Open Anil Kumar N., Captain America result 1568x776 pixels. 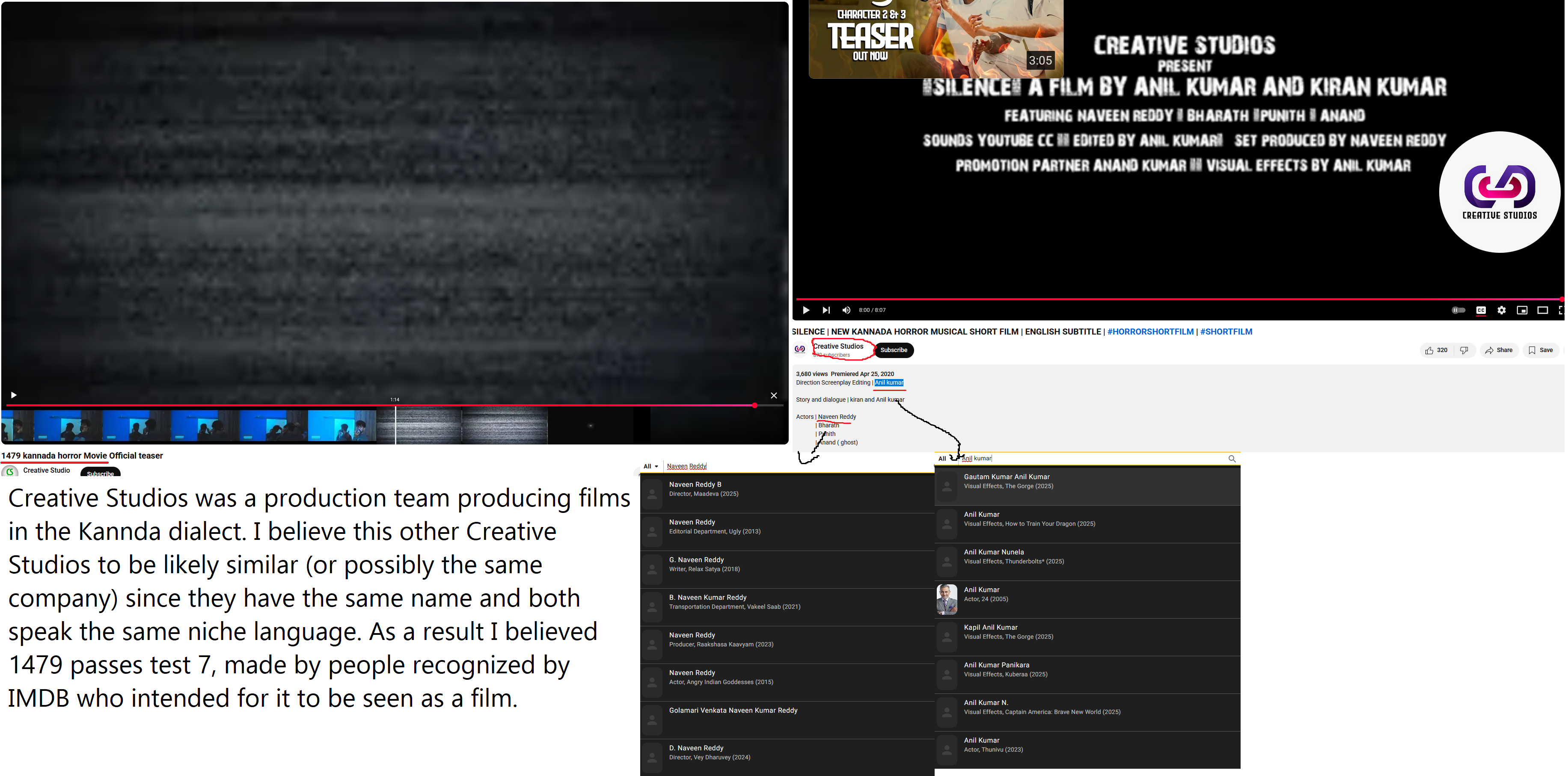point(1087,713)
